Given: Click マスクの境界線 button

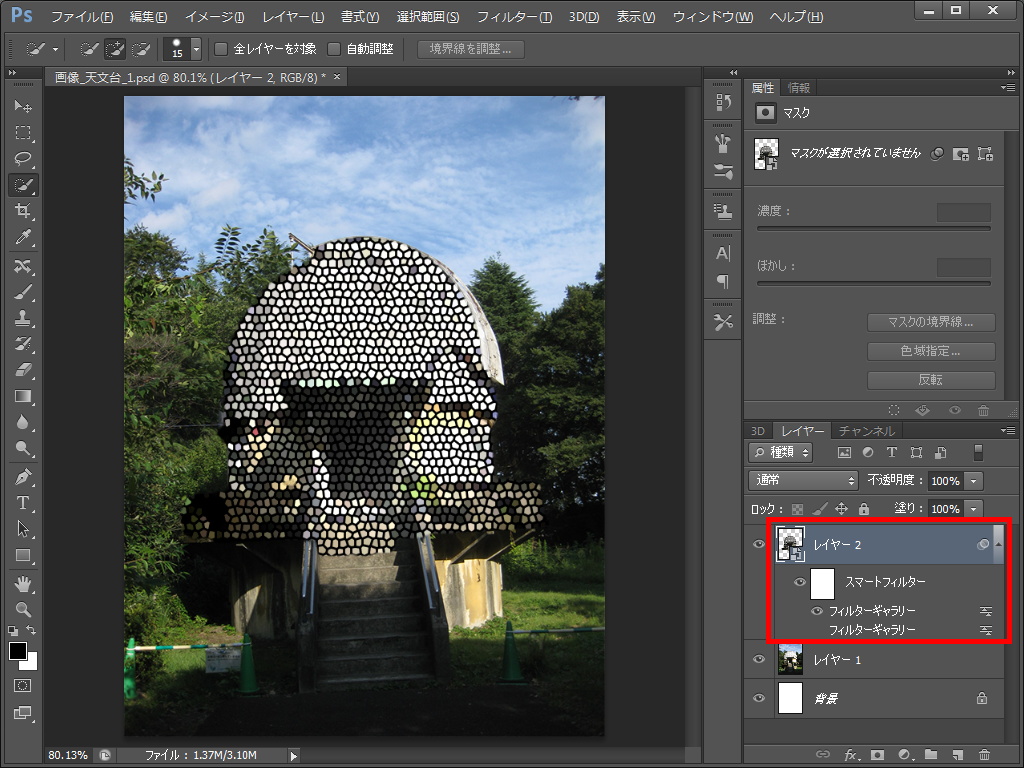Looking at the screenshot, I should coord(931,322).
